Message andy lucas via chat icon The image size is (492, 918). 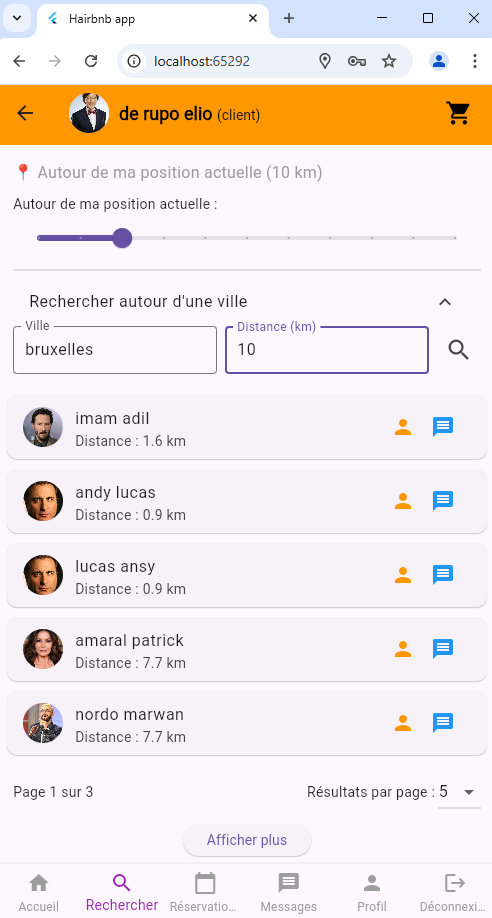tap(443, 501)
